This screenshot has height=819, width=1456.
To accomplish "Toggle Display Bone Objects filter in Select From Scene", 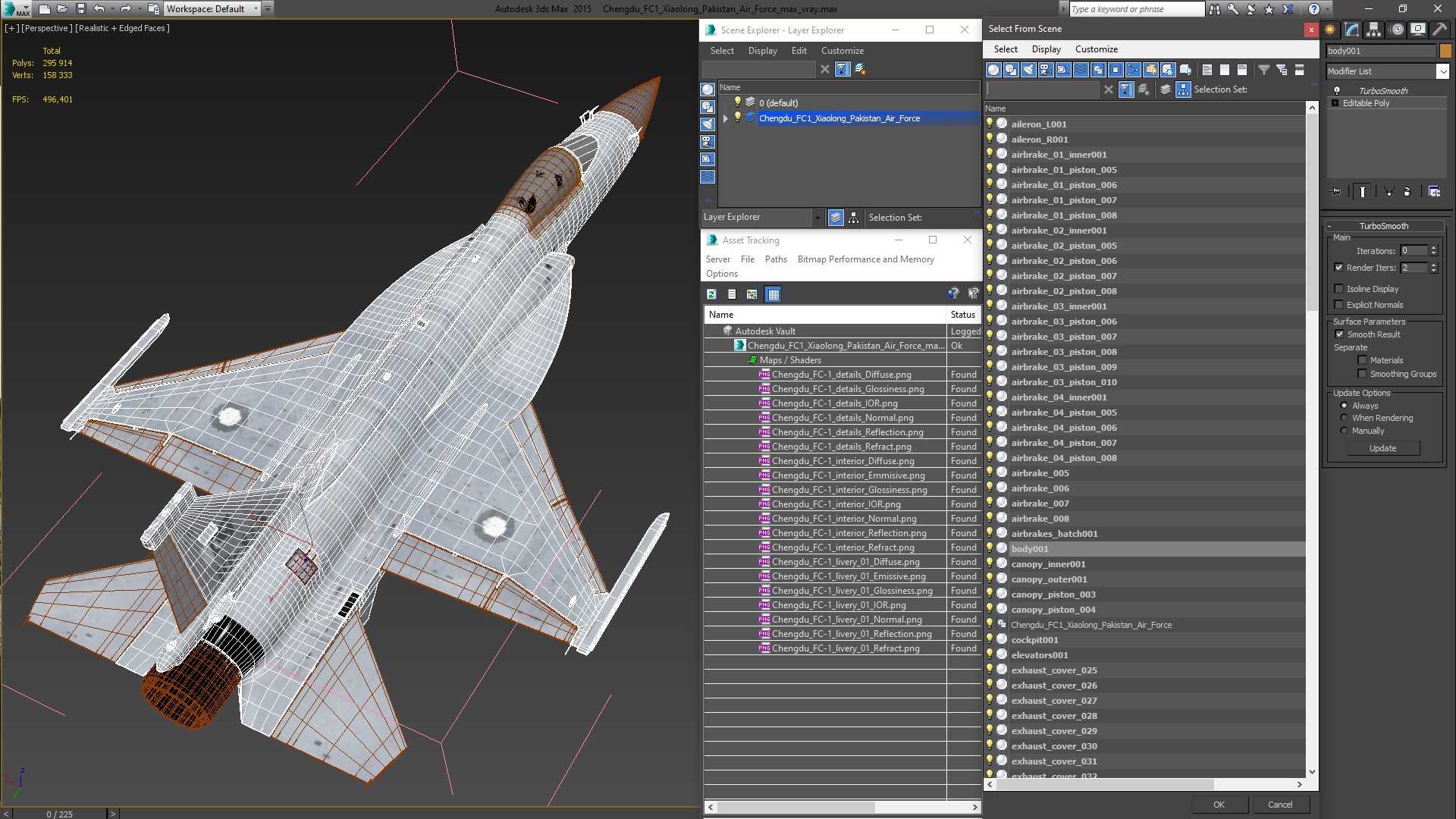I will 1133,70.
